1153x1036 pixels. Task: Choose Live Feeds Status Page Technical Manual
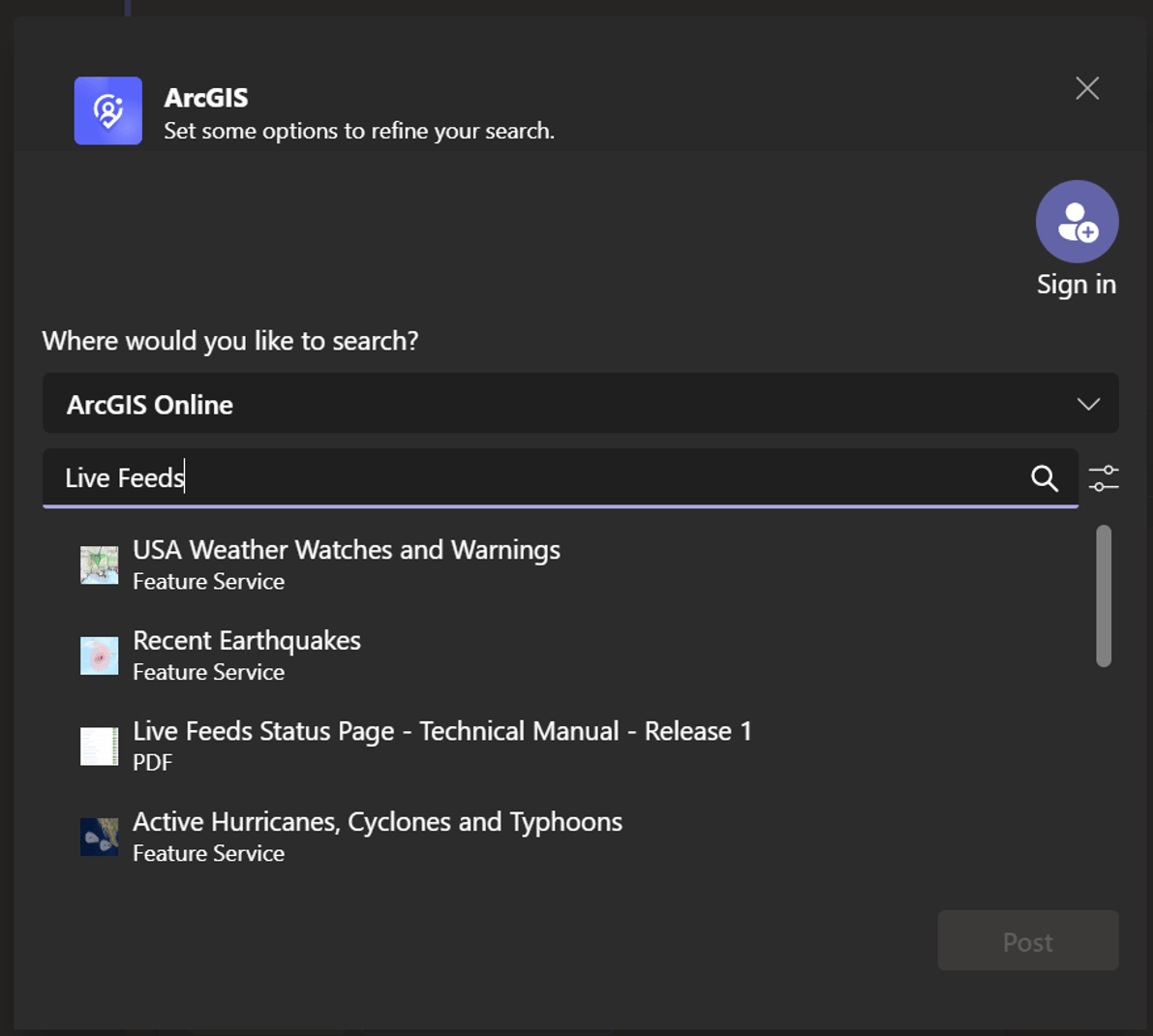click(441, 732)
